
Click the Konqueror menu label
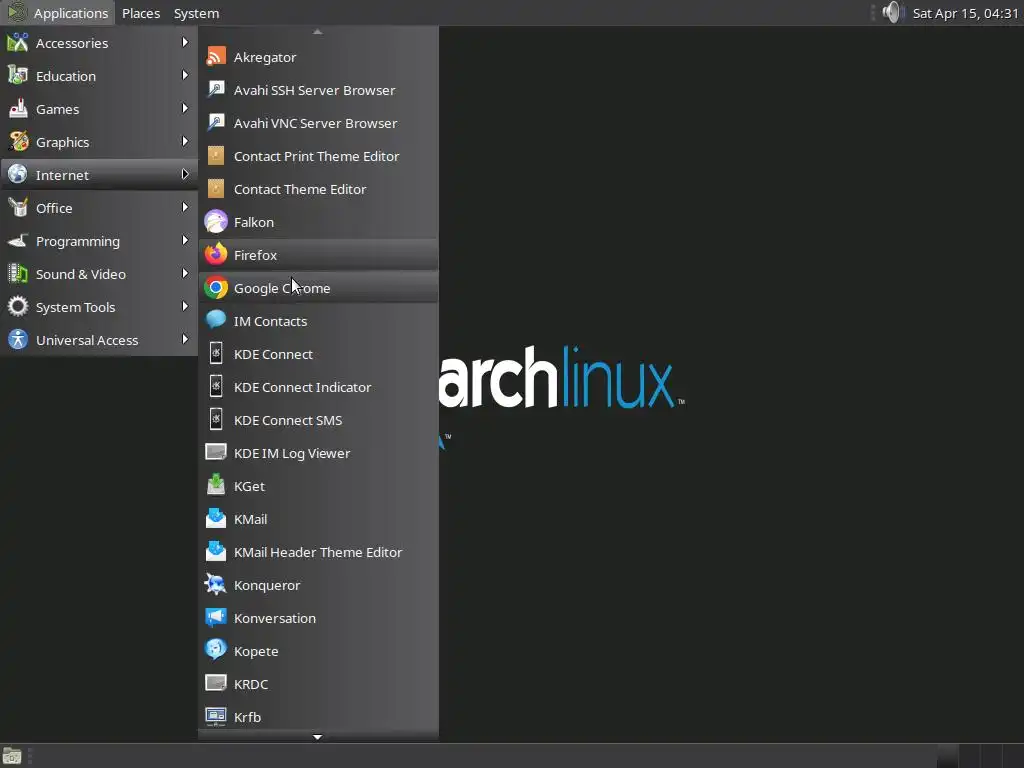click(x=267, y=585)
